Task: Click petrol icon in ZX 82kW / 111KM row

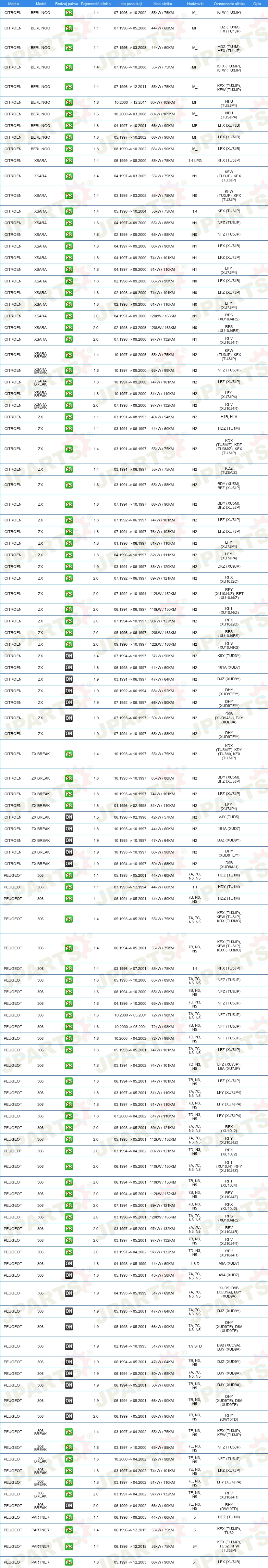Action: point(69,555)
